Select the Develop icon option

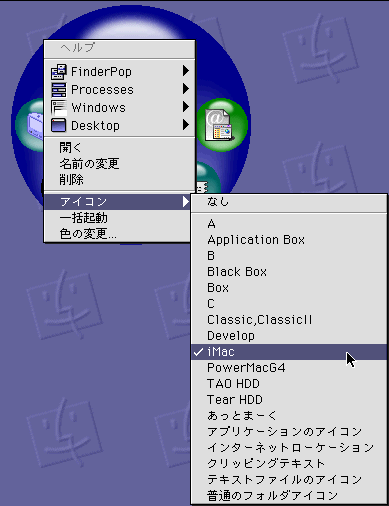[x=289, y=336]
